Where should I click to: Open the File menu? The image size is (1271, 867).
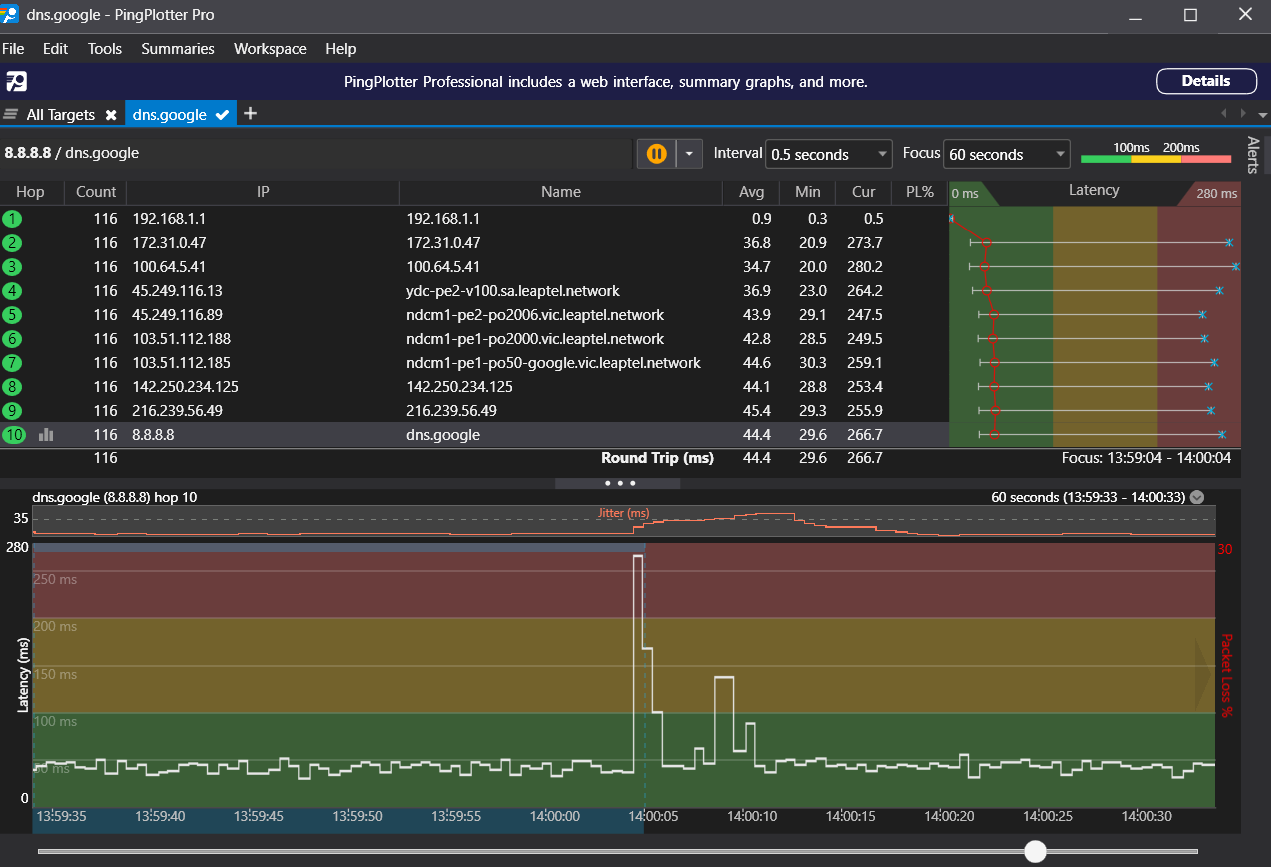tap(13, 48)
